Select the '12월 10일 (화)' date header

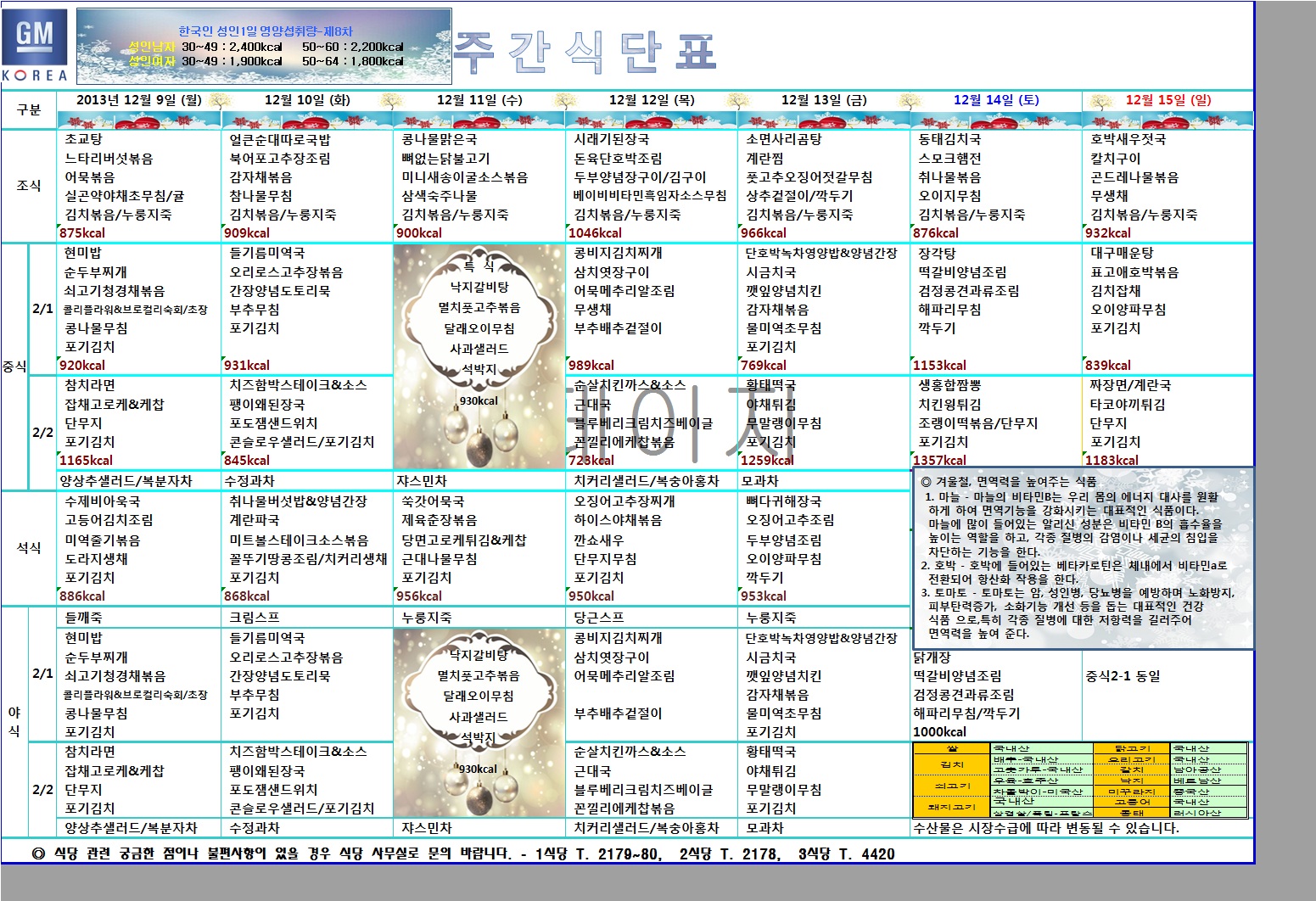(307, 100)
